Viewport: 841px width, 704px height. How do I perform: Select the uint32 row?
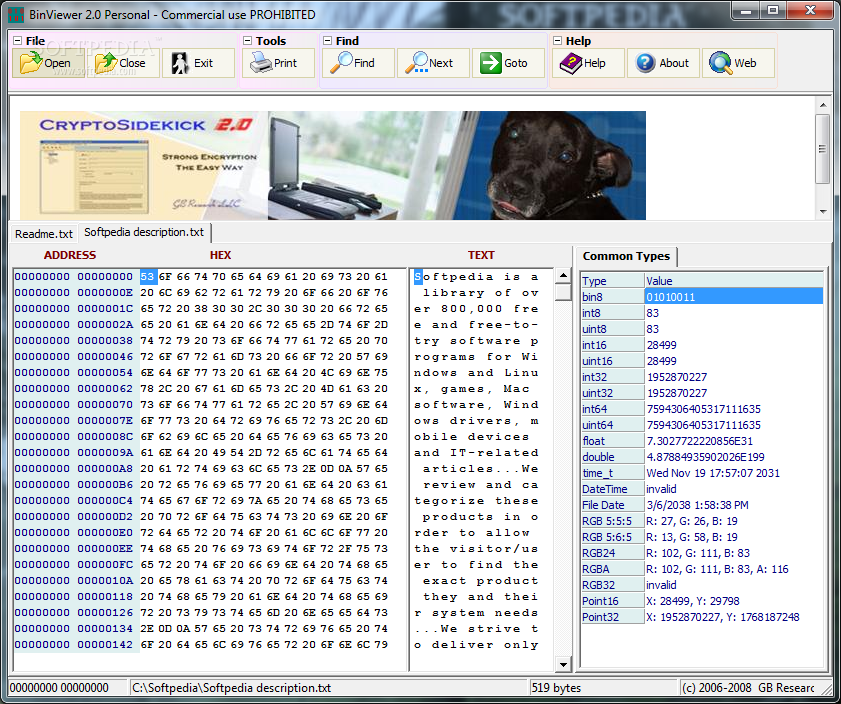point(702,393)
